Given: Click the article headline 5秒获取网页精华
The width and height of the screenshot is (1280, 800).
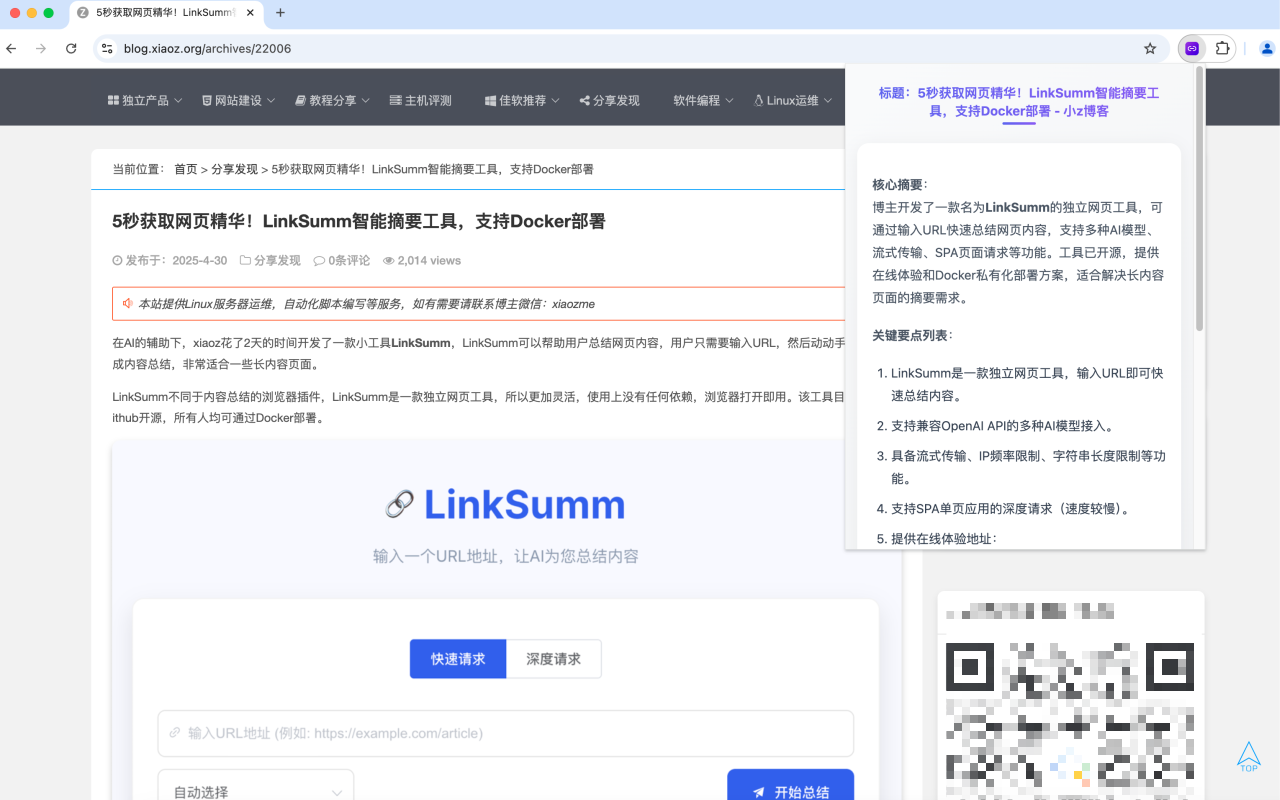Looking at the screenshot, I should tap(359, 221).
